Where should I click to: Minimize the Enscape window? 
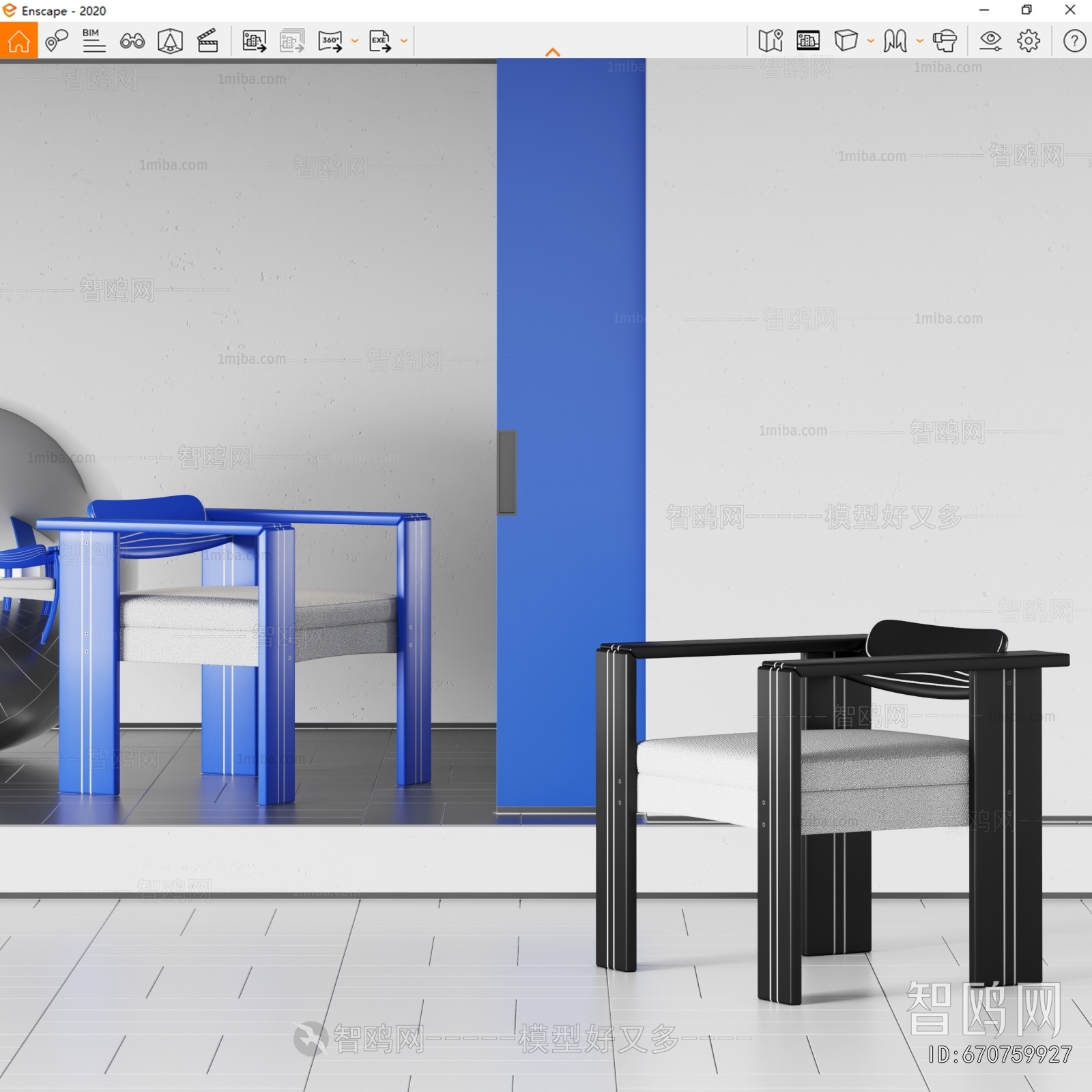point(984,10)
